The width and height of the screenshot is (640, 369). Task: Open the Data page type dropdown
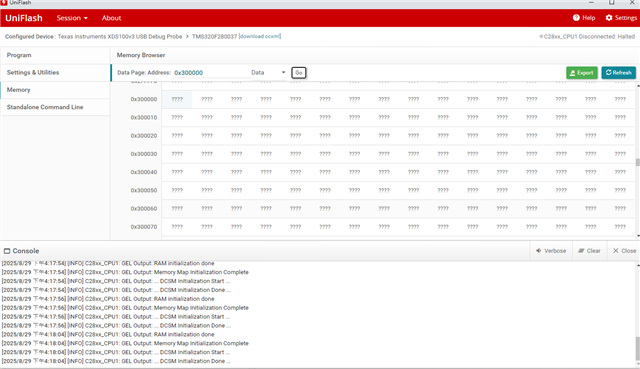(268, 73)
